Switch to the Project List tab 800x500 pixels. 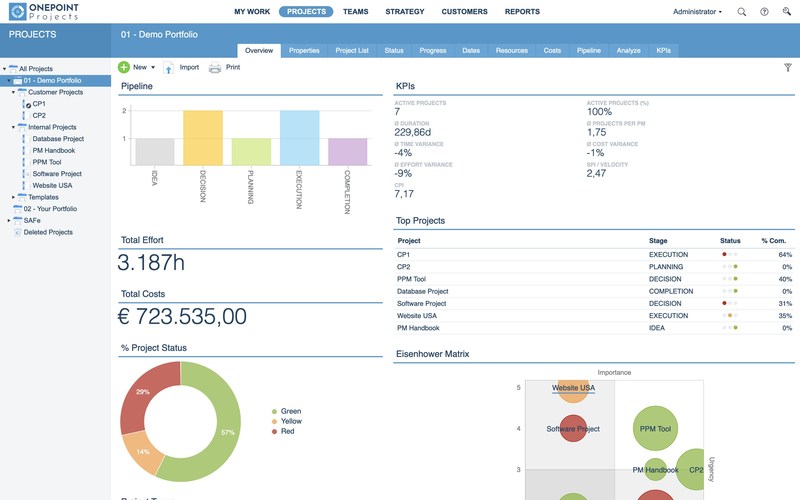coord(351,50)
